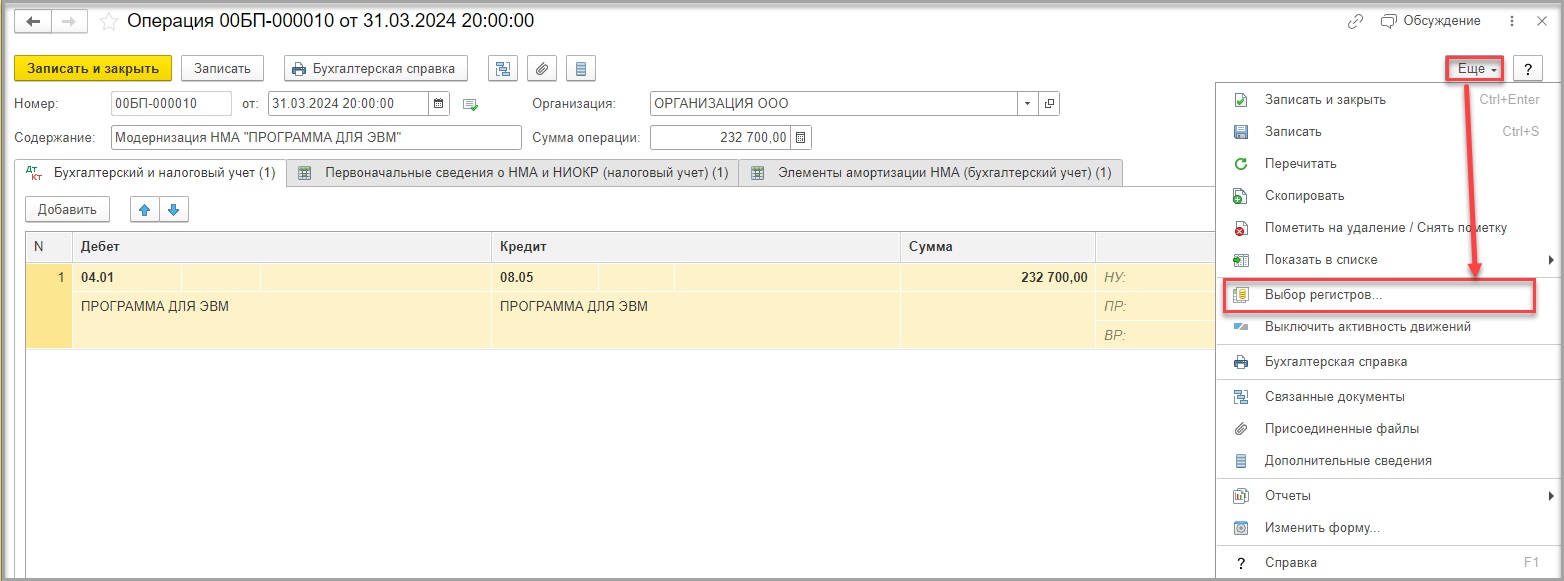The width and height of the screenshot is (1564, 581).
Task: Open calendar picker for document date
Action: click(438, 103)
